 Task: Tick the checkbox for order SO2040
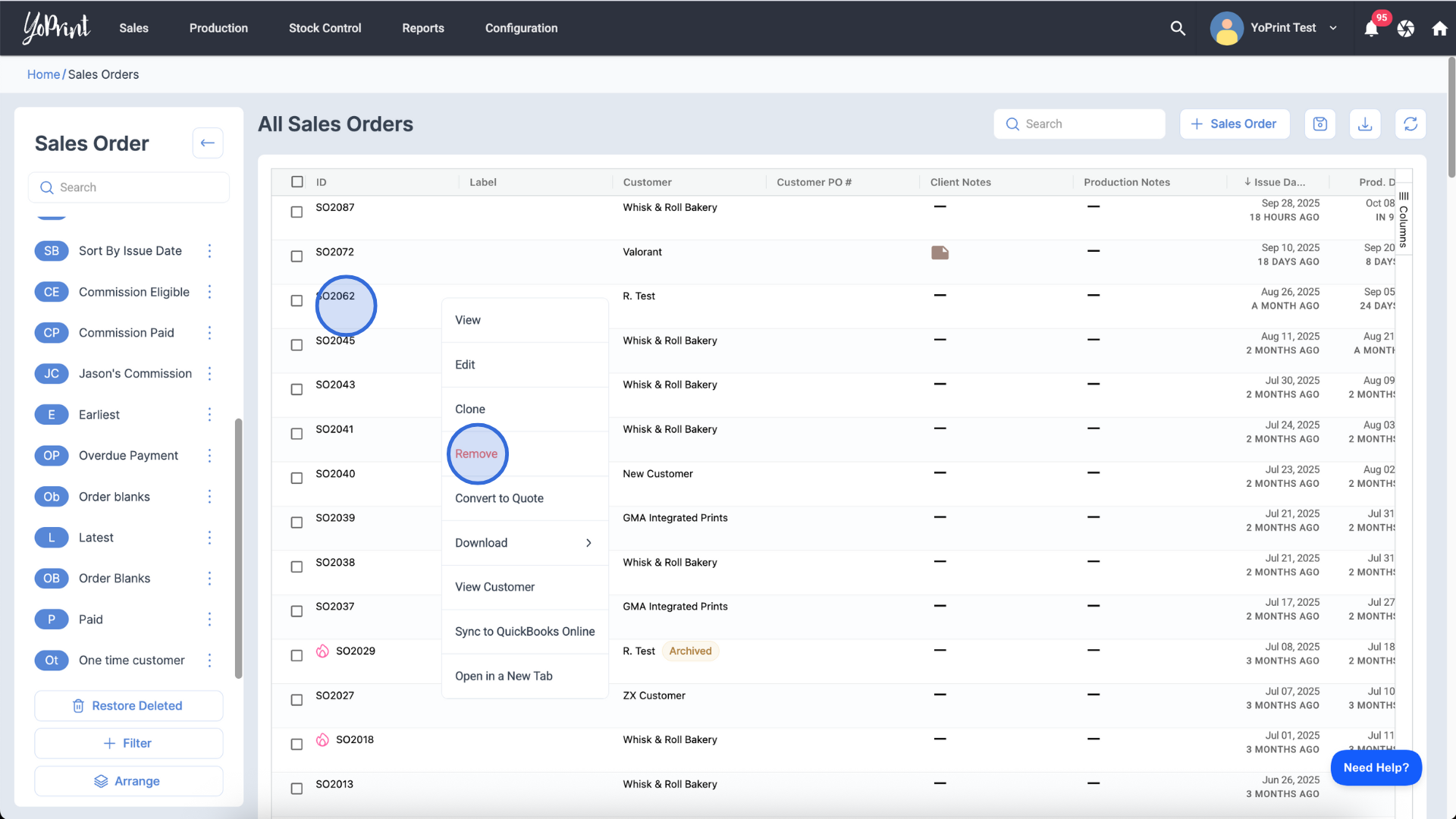click(x=297, y=478)
